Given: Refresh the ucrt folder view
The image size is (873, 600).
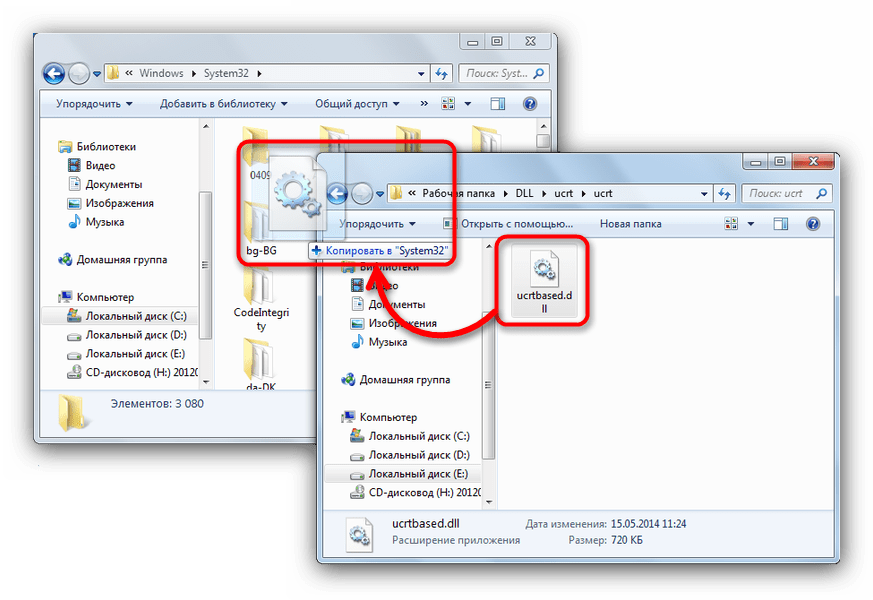Looking at the screenshot, I should pos(724,194).
